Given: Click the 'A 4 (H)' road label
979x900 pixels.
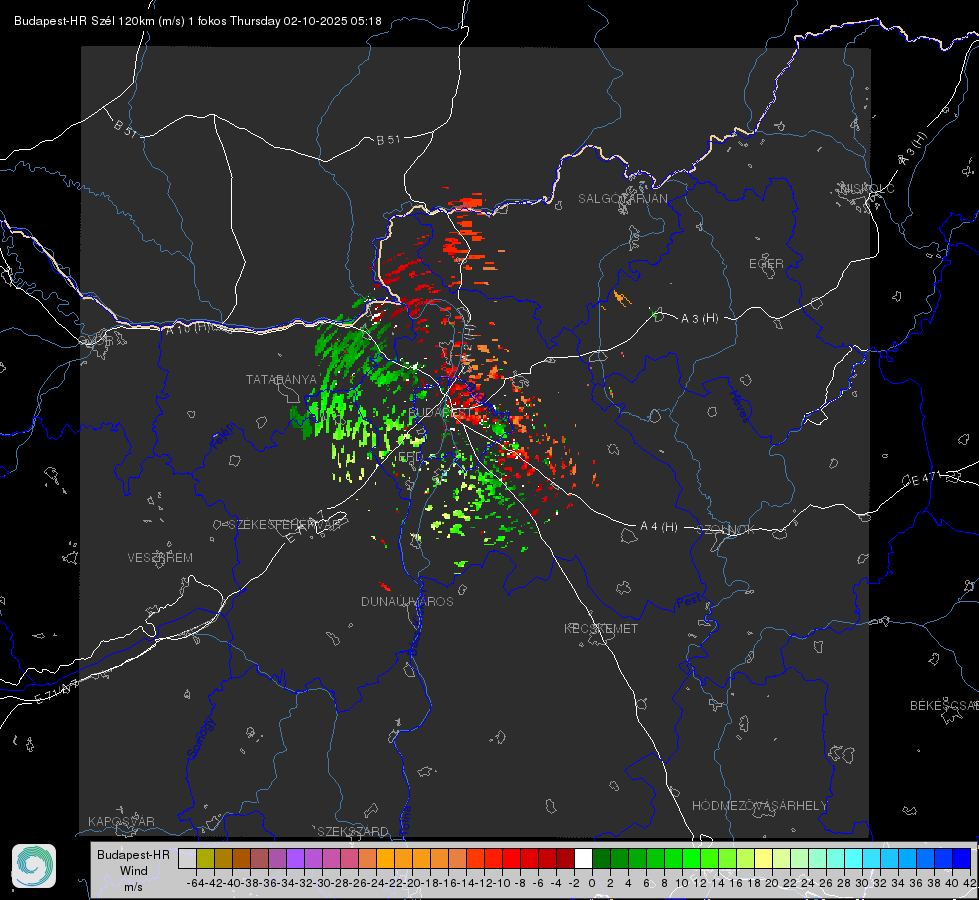Looking at the screenshot, I should pos(659,527).
